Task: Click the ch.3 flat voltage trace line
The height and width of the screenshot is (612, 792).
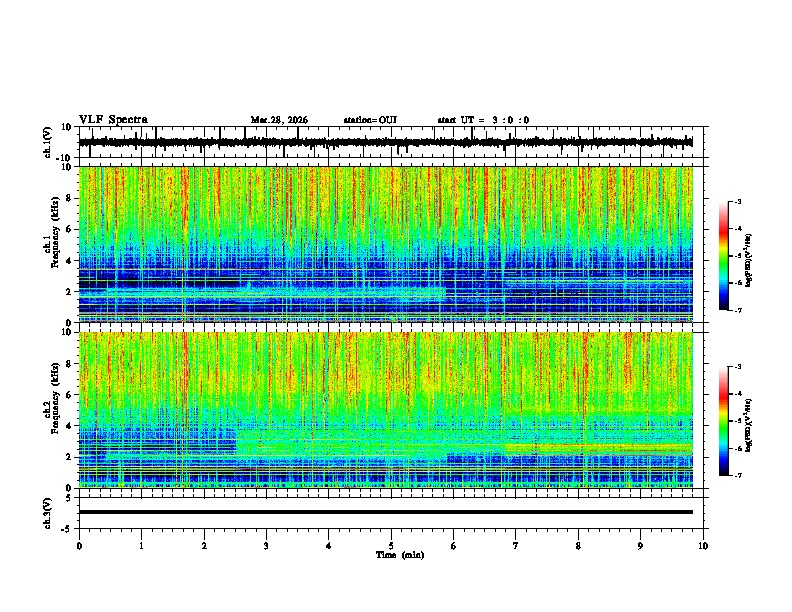Action: [x=385, y=512]
